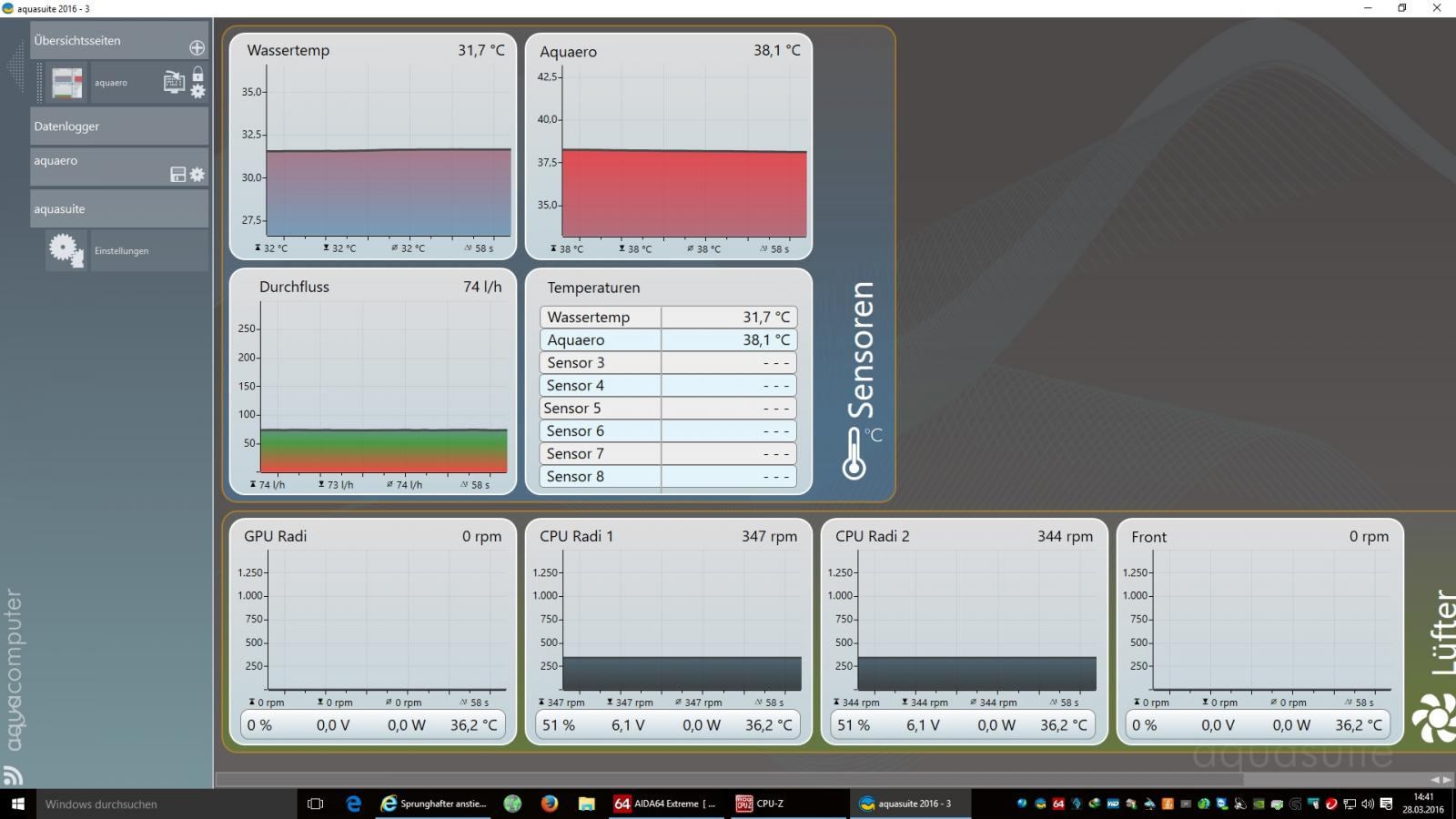Image resolution: width=1456 pixels, height=819 pixels.
Task: Open the WD tray icon
Action: coord(1113,804)
